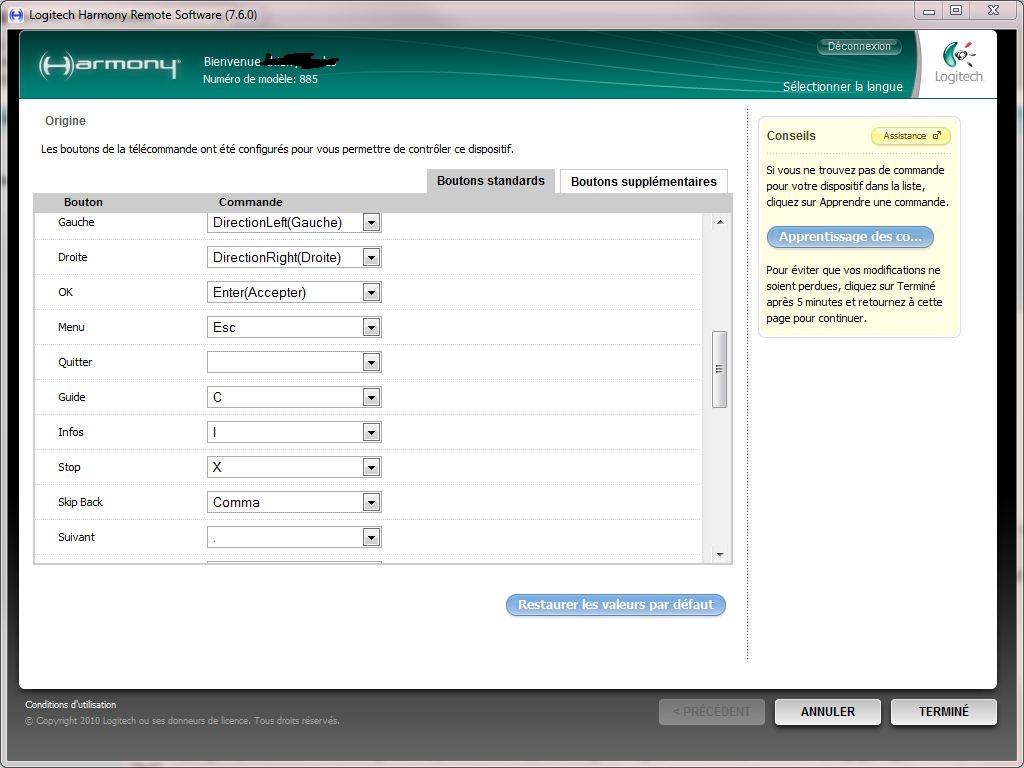Click the ANNULER button
Image resolution: width=1024 pixels, height=768 pixels.
(x=827, y=712)
